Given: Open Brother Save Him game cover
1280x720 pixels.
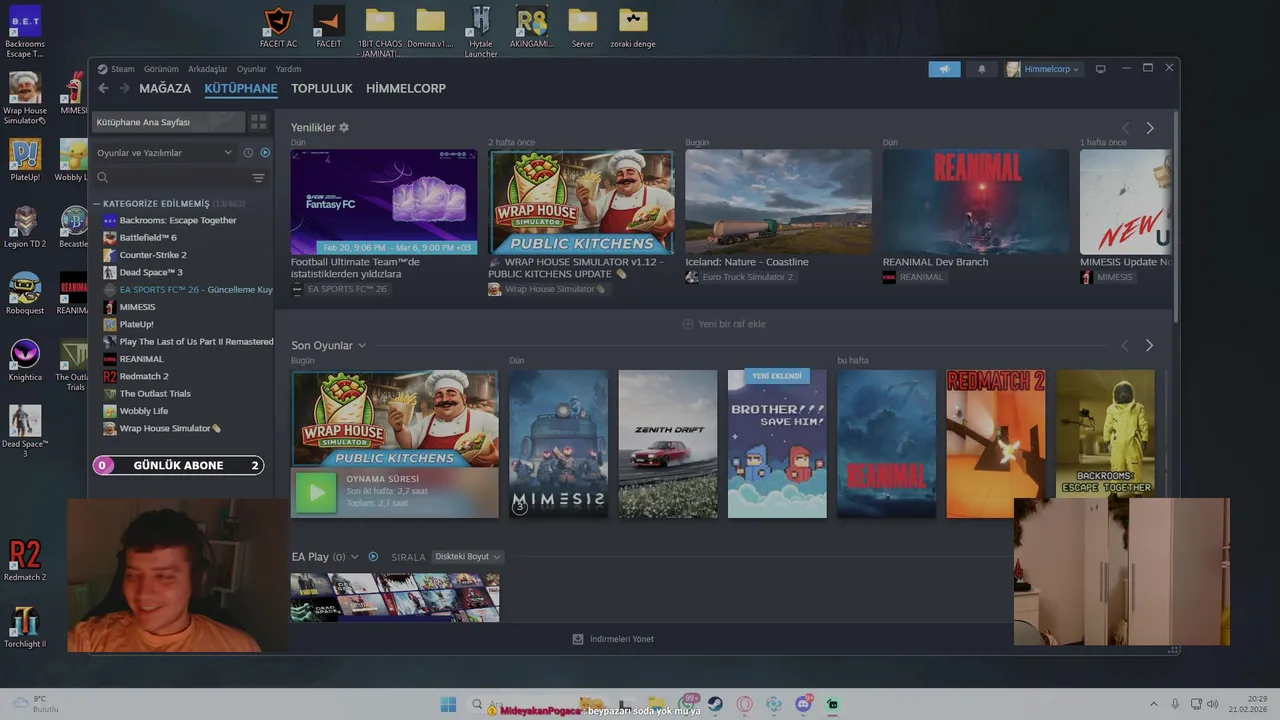Looking at the screenshot, I should 777,444.
